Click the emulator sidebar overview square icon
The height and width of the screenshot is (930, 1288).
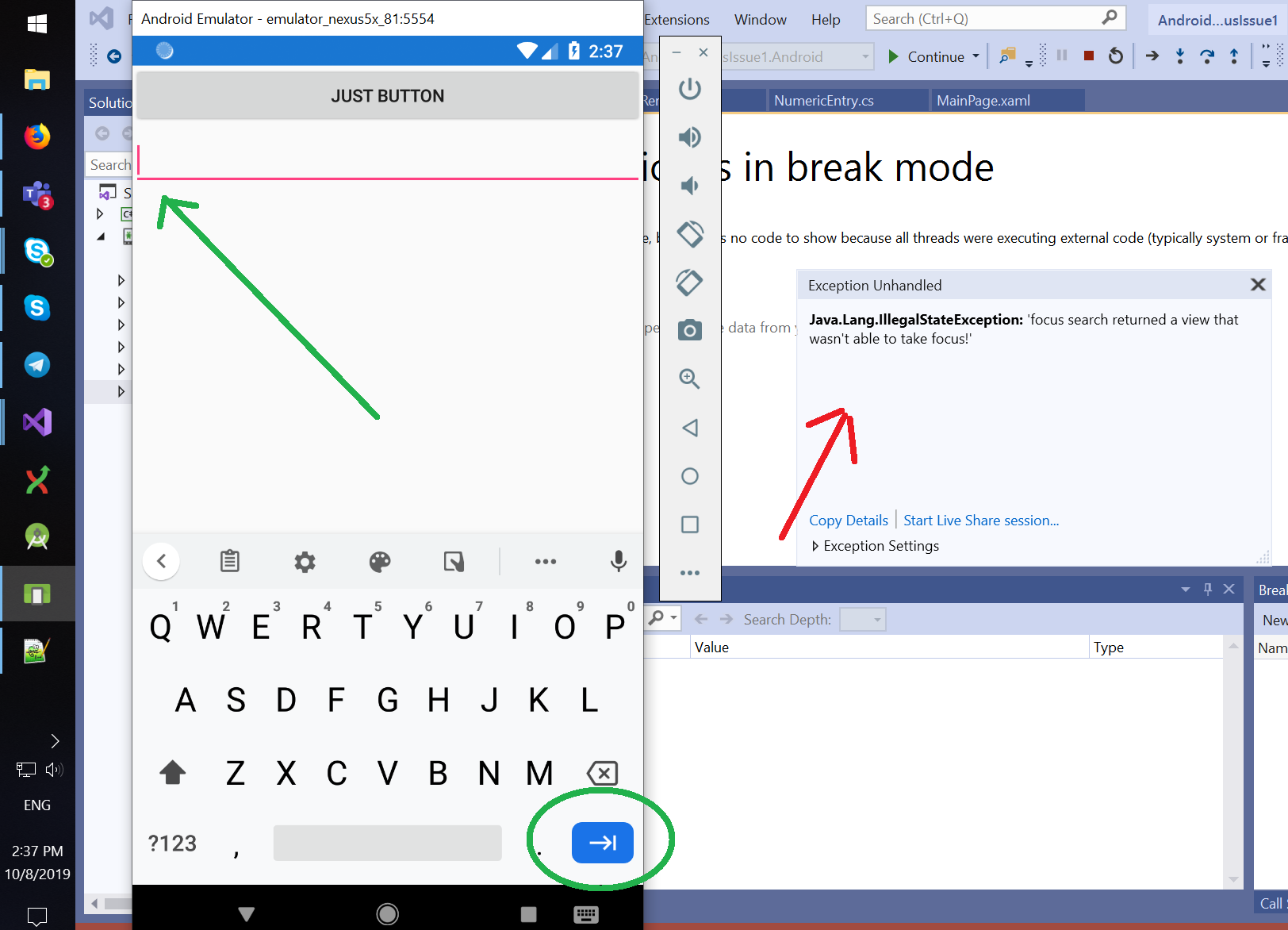[x=690, y=525]
